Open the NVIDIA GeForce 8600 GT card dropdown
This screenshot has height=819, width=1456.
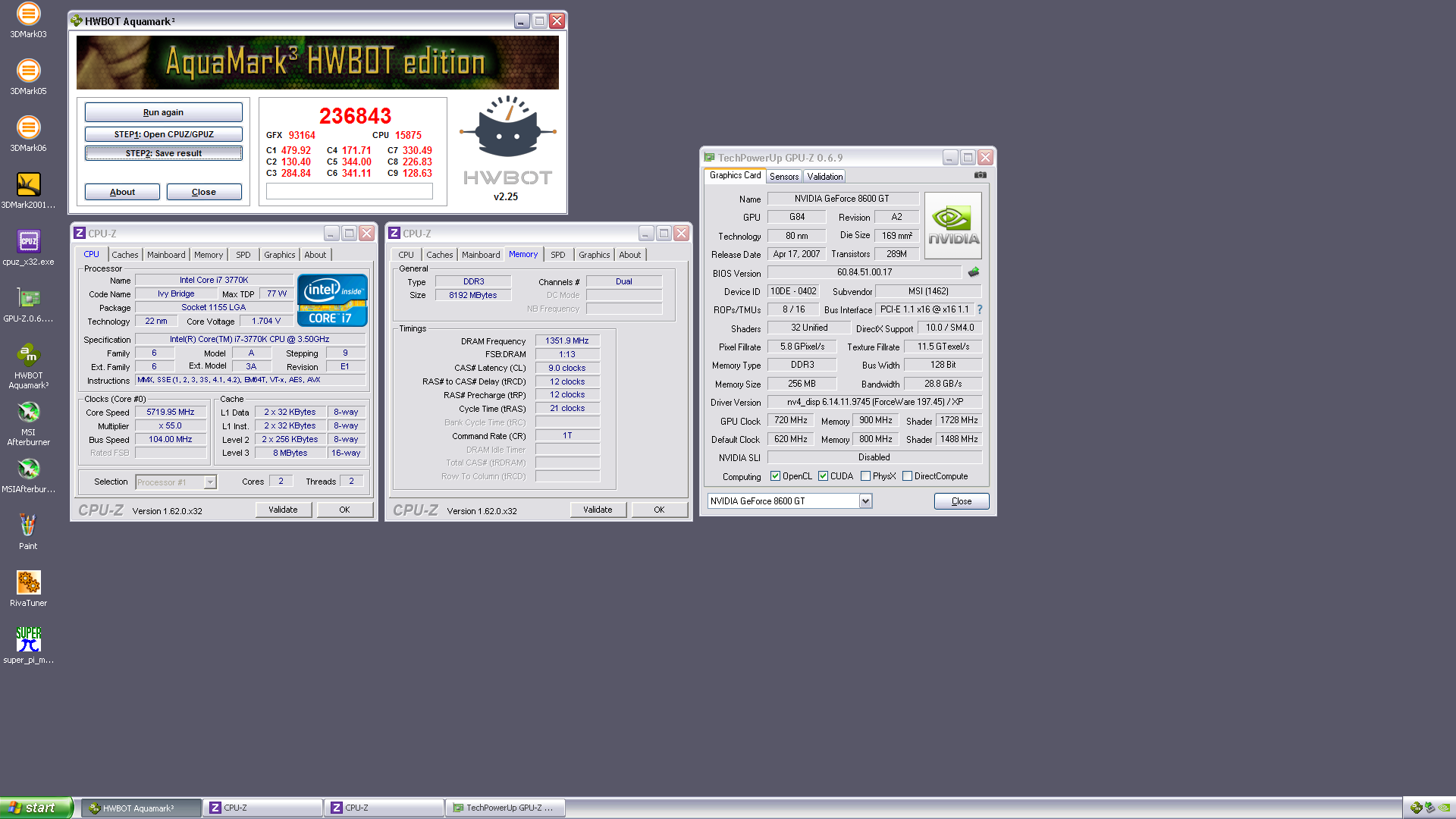[789, 501]
